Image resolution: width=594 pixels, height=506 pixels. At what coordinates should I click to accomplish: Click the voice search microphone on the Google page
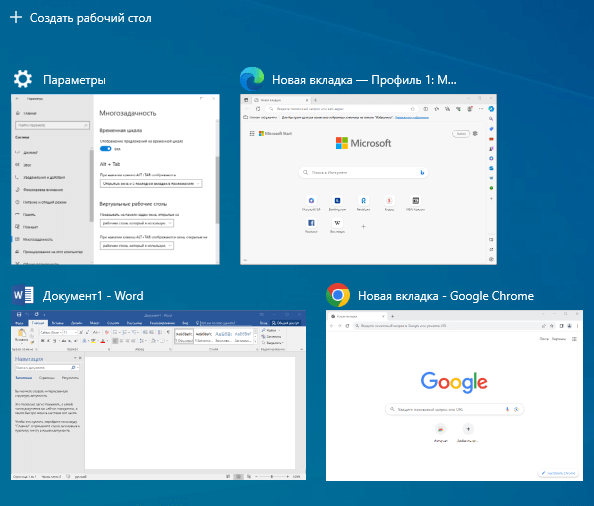point(507,409)
